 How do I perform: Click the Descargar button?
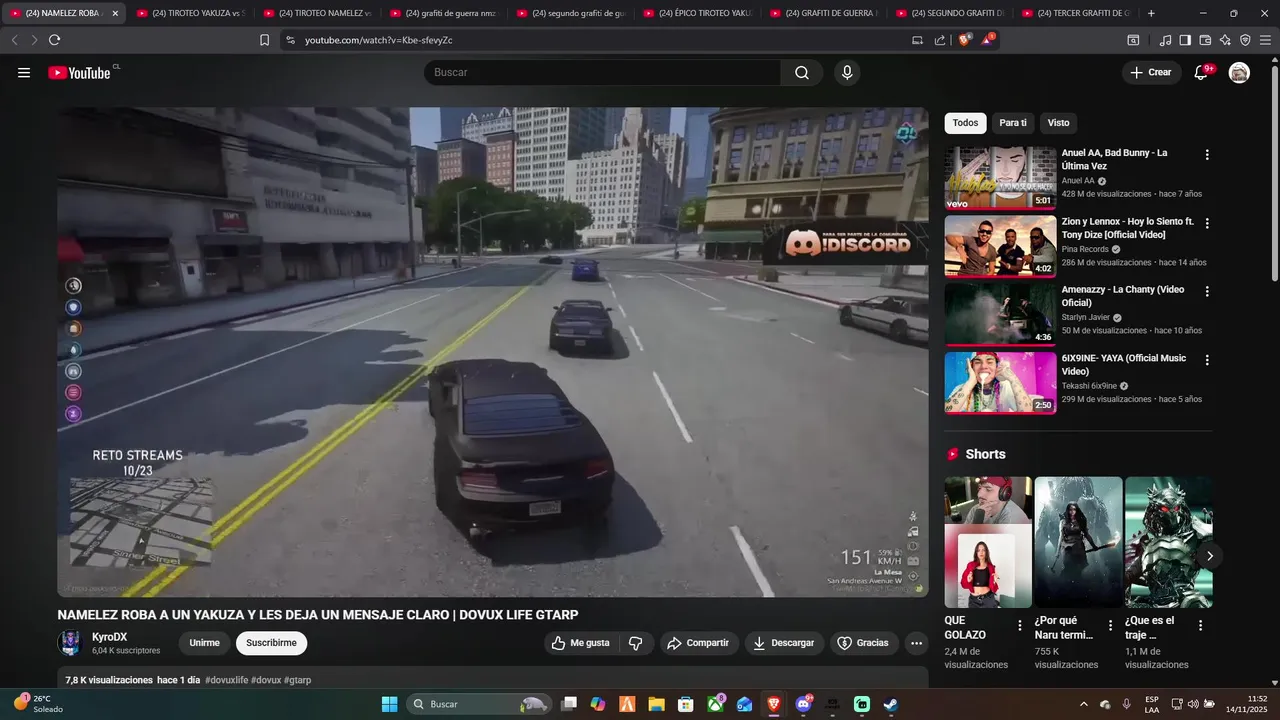coord(784,643)
